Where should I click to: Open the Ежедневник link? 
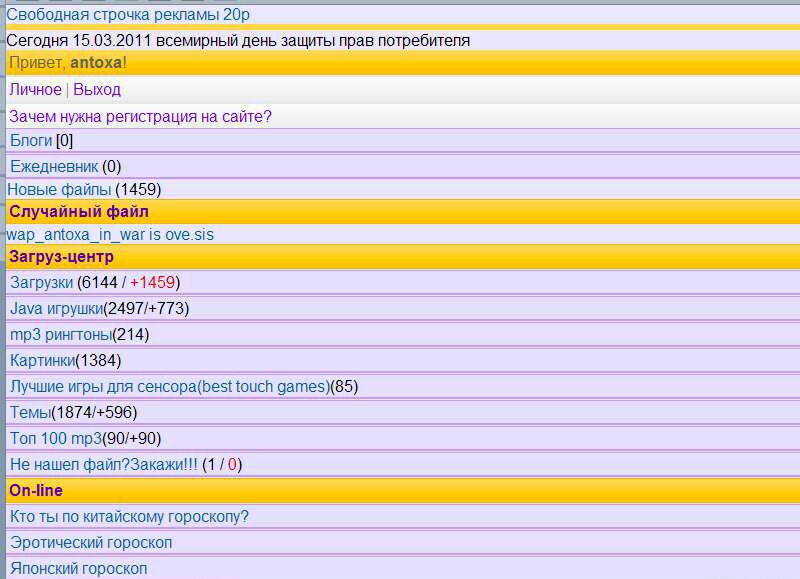[54, 167]
